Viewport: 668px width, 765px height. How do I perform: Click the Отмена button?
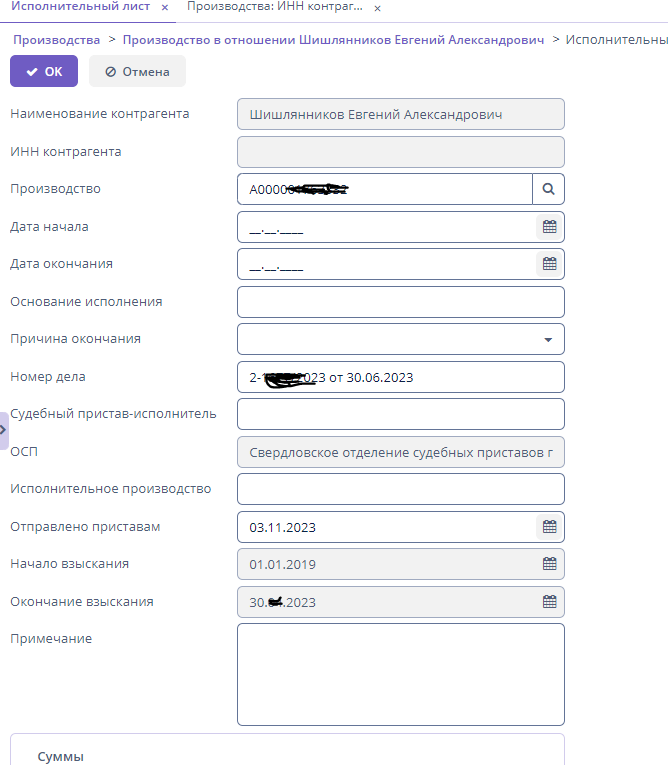click(x=138, y=71)
